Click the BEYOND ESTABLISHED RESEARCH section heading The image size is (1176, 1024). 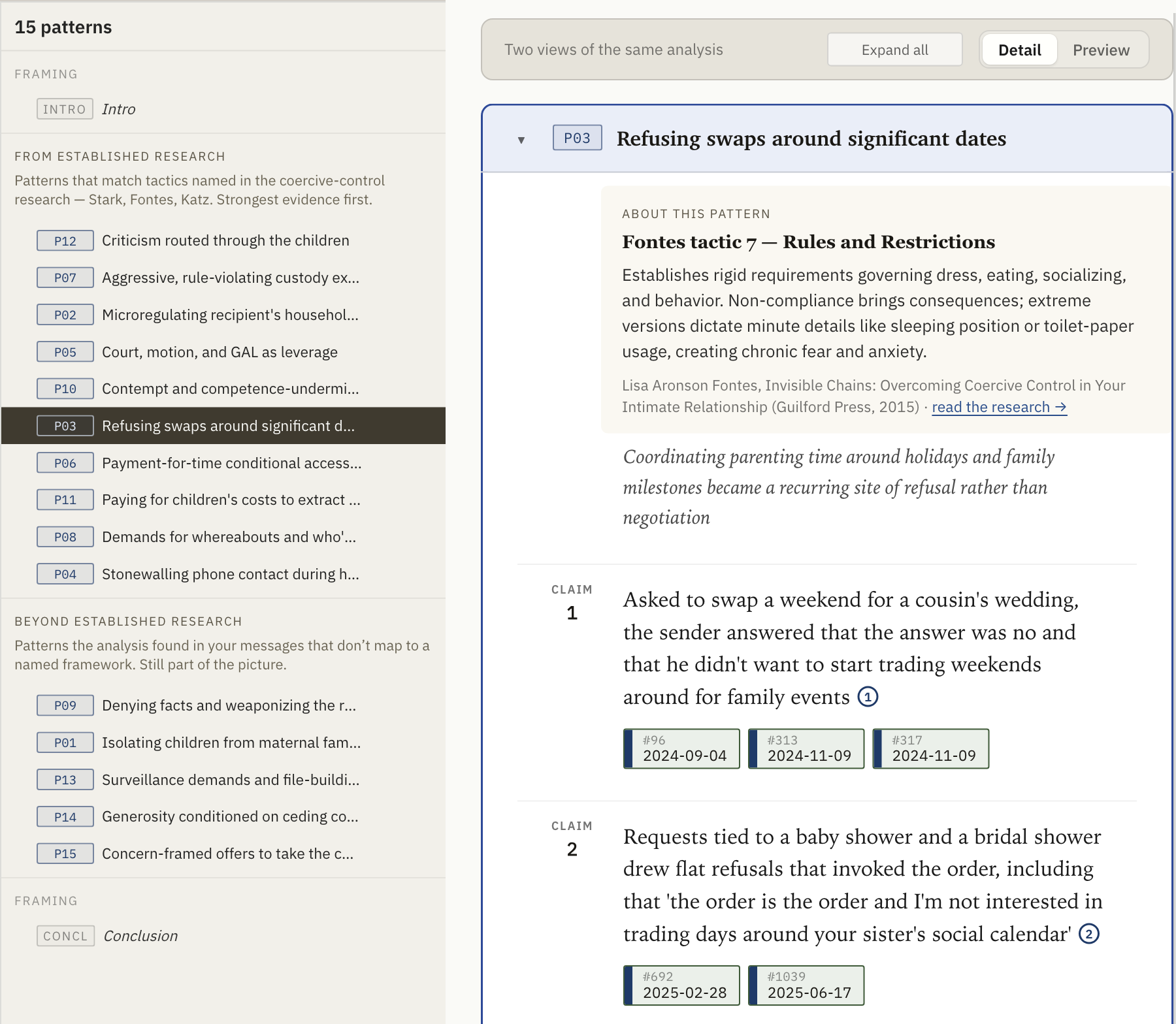128,621
